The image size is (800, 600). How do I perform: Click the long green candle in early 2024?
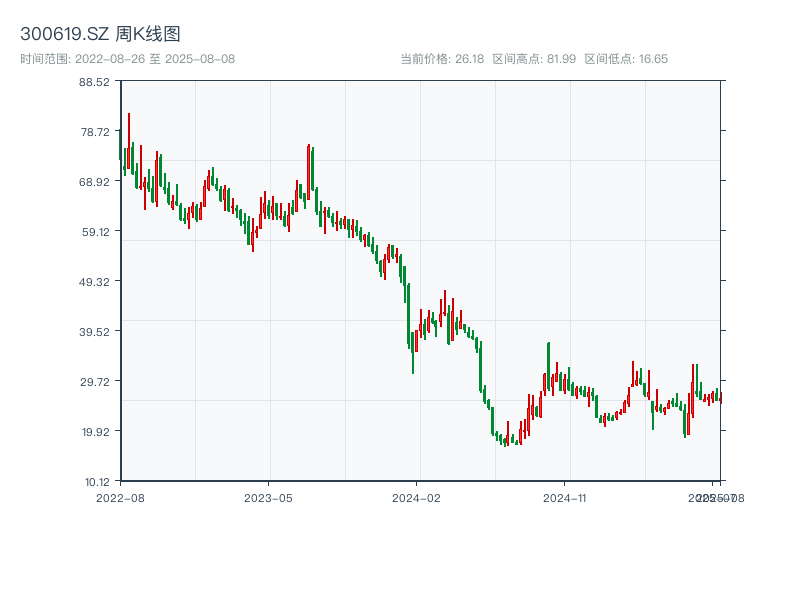[x=408, y=315]
